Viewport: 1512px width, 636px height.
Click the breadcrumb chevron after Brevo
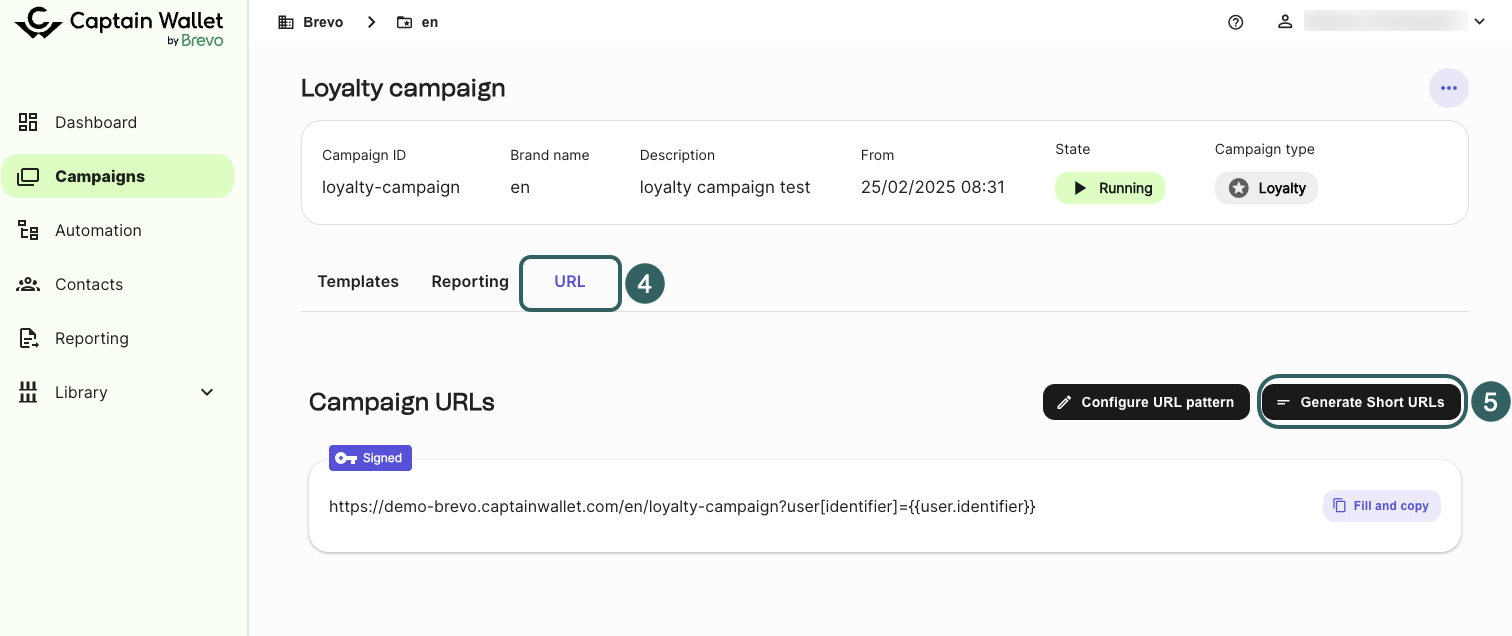[371, 22]
